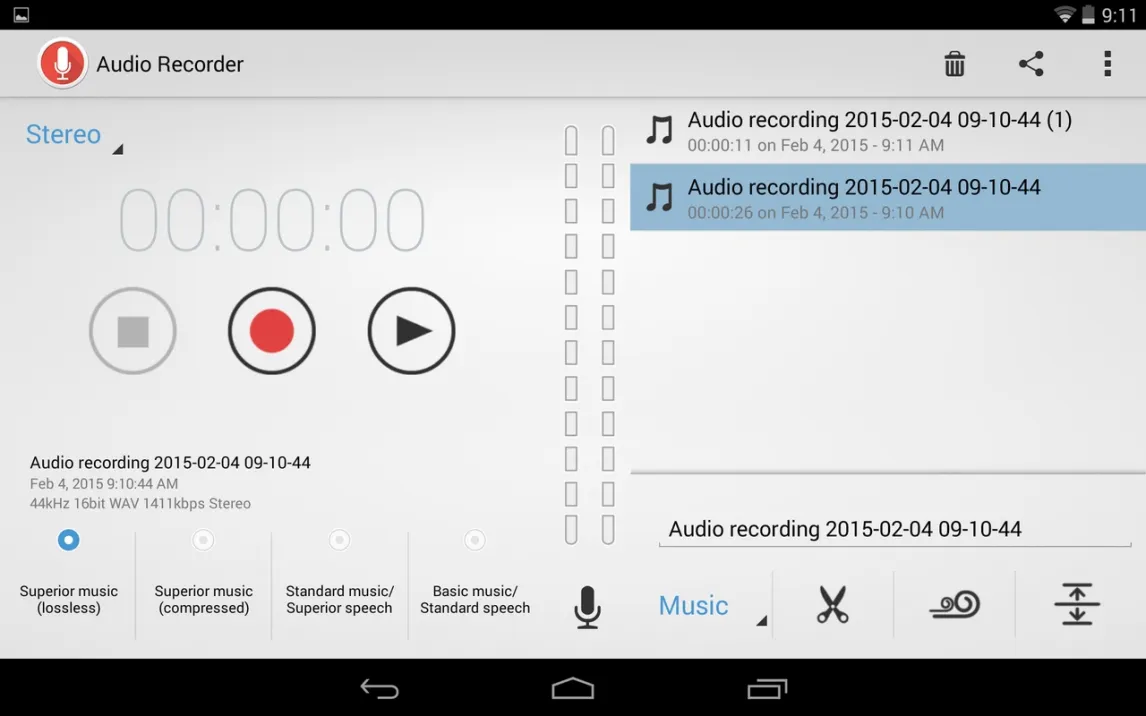Screen dimensions: 1146x716
Task: Tap the scissors trim icon
Action: click(832, 605)
